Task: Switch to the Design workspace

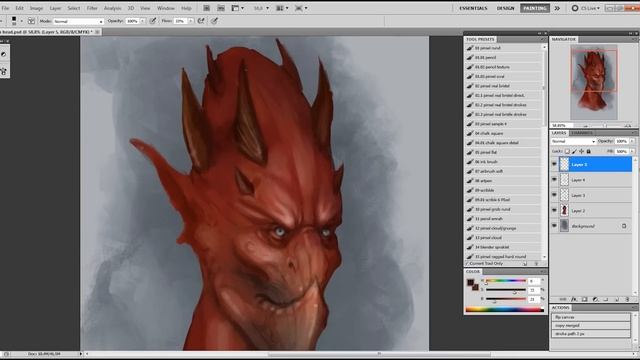Action: coord(505,8)
